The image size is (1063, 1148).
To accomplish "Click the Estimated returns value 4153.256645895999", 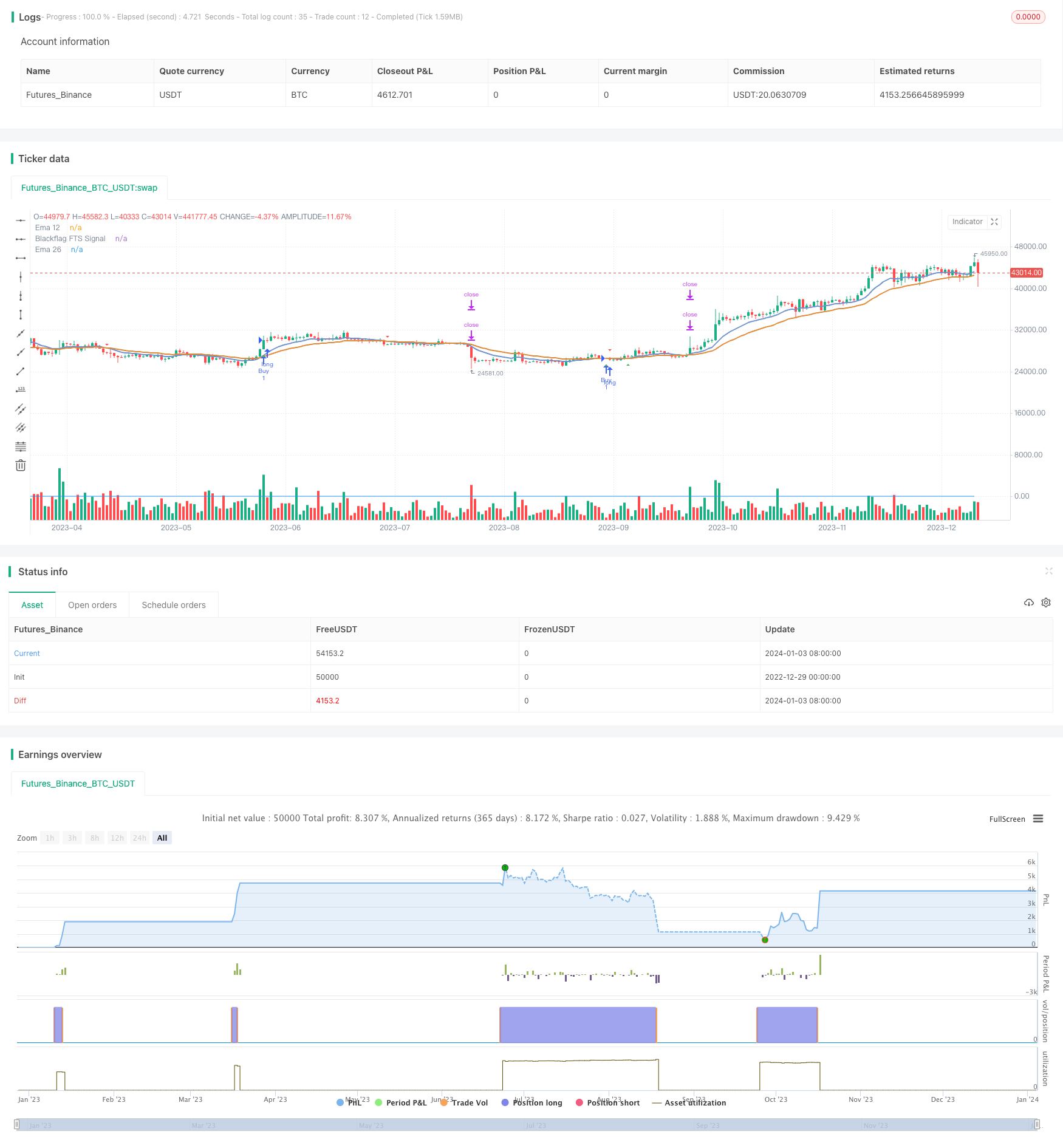I will 921,95.
